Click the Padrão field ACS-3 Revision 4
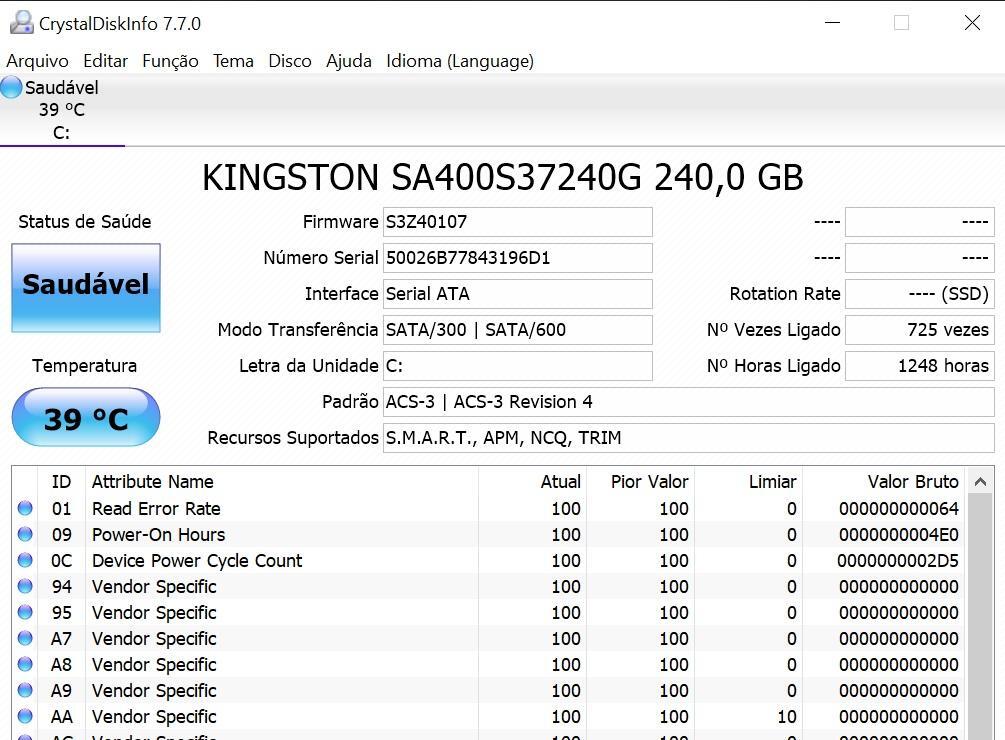The height and width of the screenshot is (740, 1005). [689, 402]
